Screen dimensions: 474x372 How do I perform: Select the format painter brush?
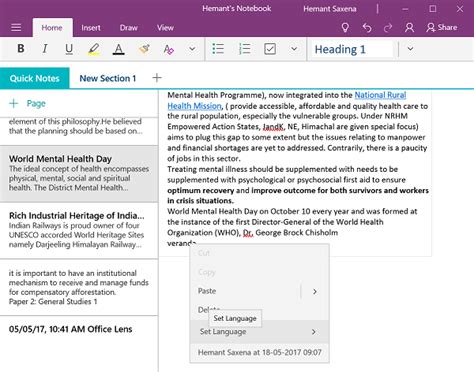(144, 49)
